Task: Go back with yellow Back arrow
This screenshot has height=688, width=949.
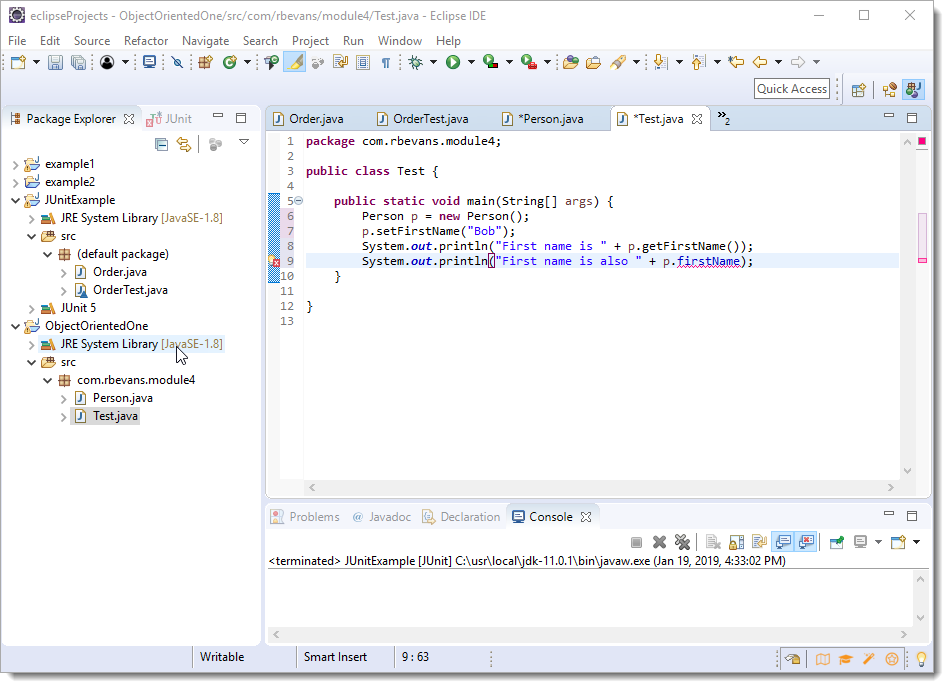Action: (x=760, y=62)
